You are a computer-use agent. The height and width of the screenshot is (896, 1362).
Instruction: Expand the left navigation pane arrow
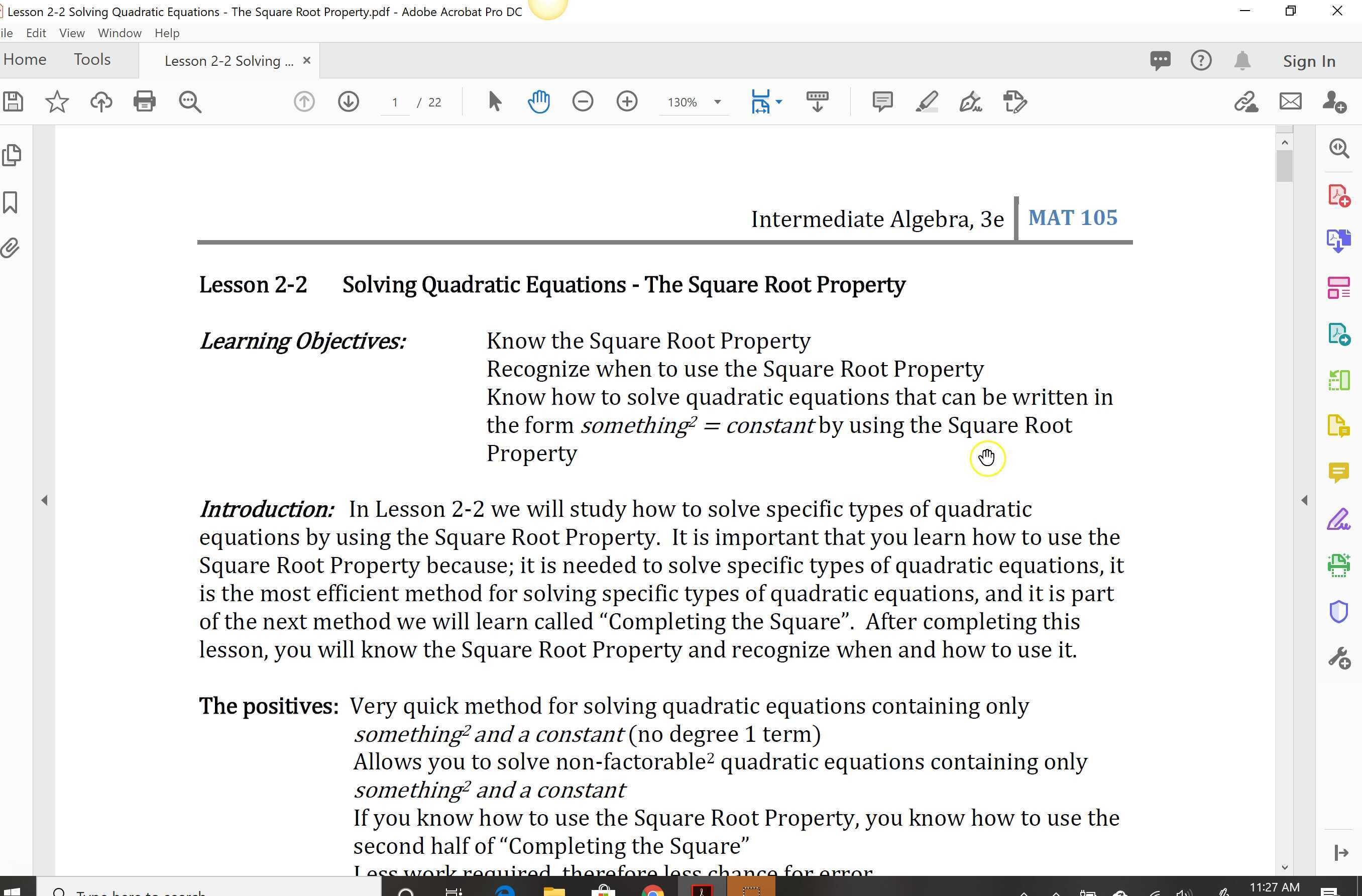(45, 500)
